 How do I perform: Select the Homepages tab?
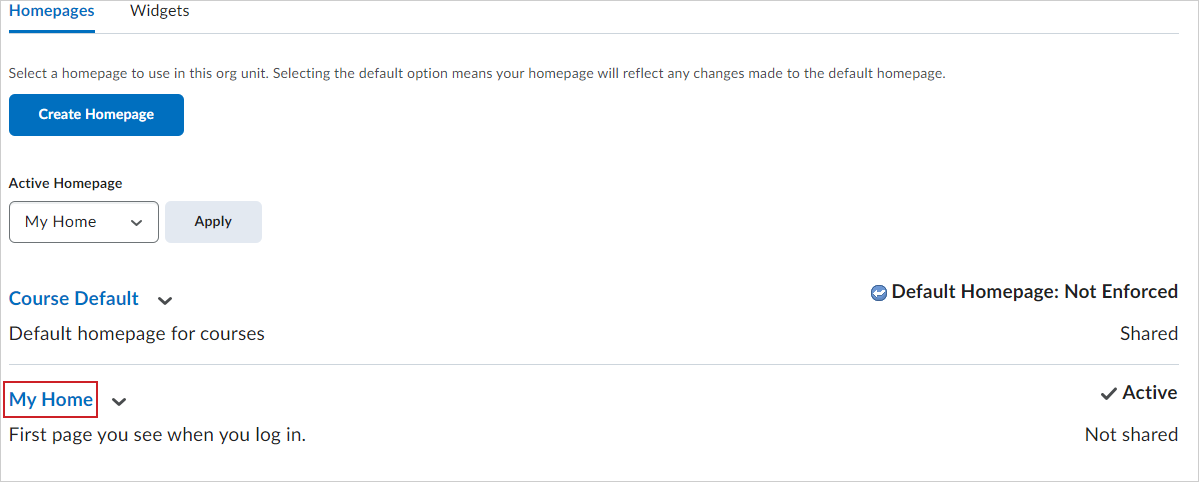click(52, 11)
